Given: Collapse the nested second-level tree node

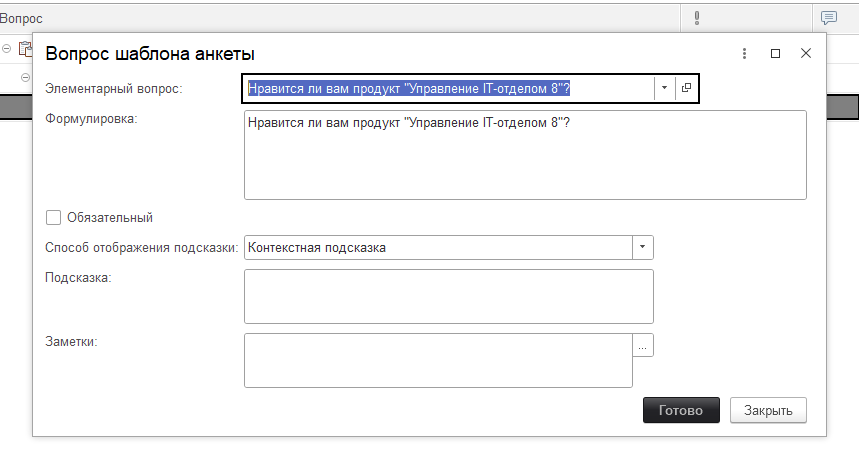Looking at the screenshot, I should pyautogui.click(x=26, y=77).
